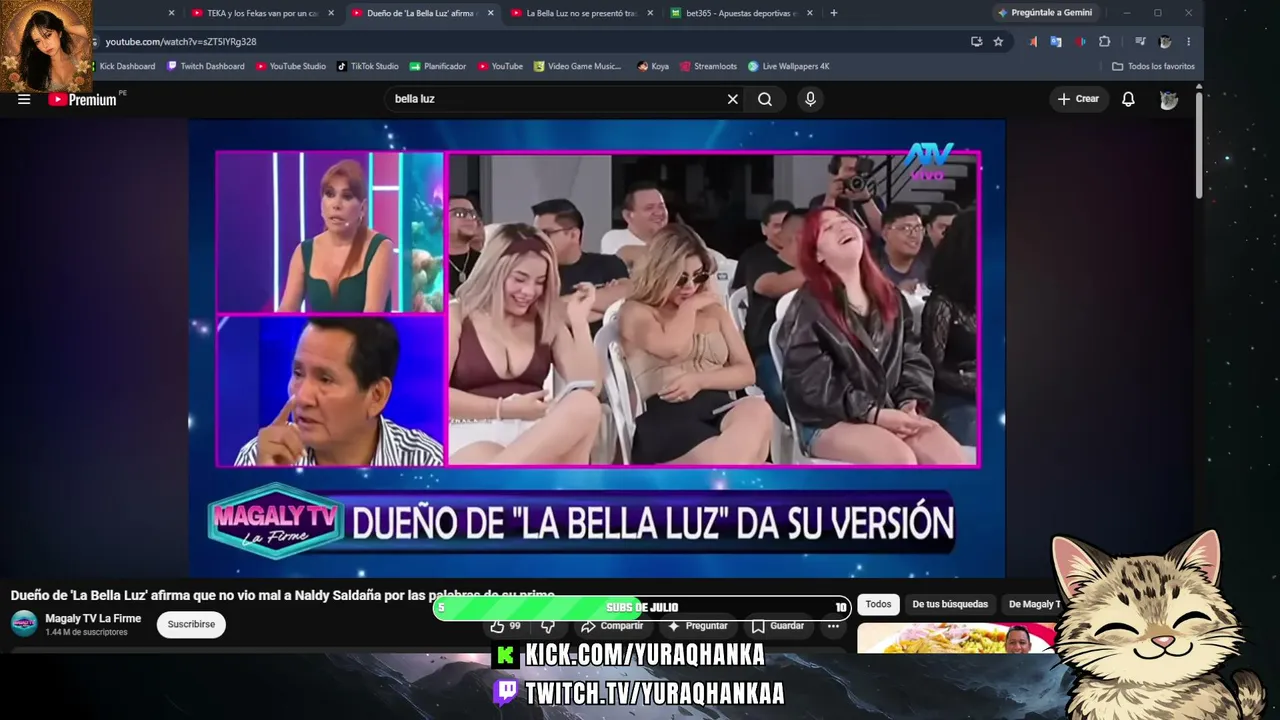Open the Koya bookmark
The image size is (1280, 720).
point(653,66)
